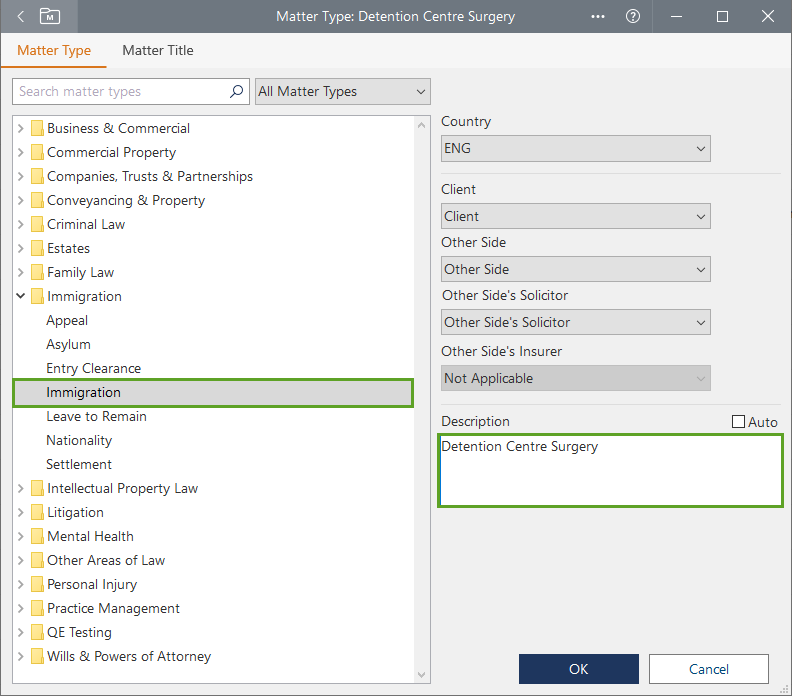Click the help question mark icon
Viewport: 792px width, 696px height.
click(x=632, y=16)
